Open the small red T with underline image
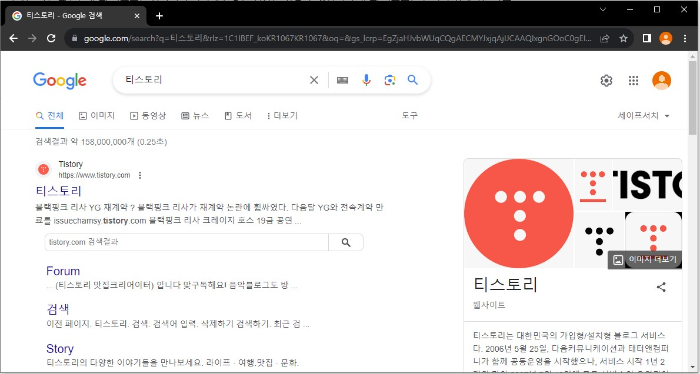The image size is (700, 374). [x=593, y=184]
